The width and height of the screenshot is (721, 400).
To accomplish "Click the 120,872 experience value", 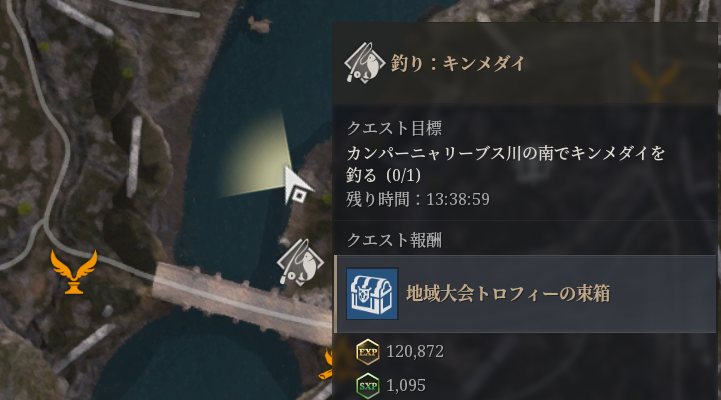I will click(415, 352).
